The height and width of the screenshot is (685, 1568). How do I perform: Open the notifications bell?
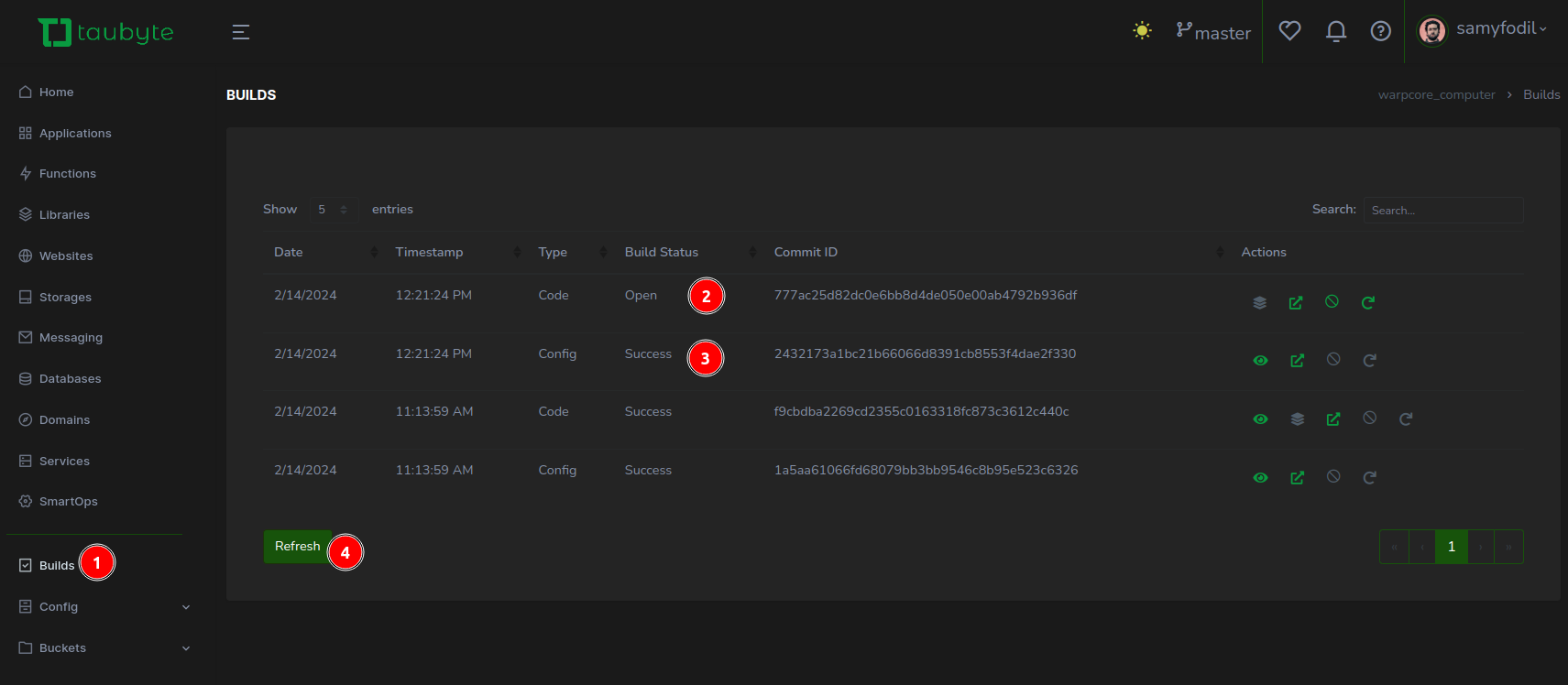point(1335,32)
